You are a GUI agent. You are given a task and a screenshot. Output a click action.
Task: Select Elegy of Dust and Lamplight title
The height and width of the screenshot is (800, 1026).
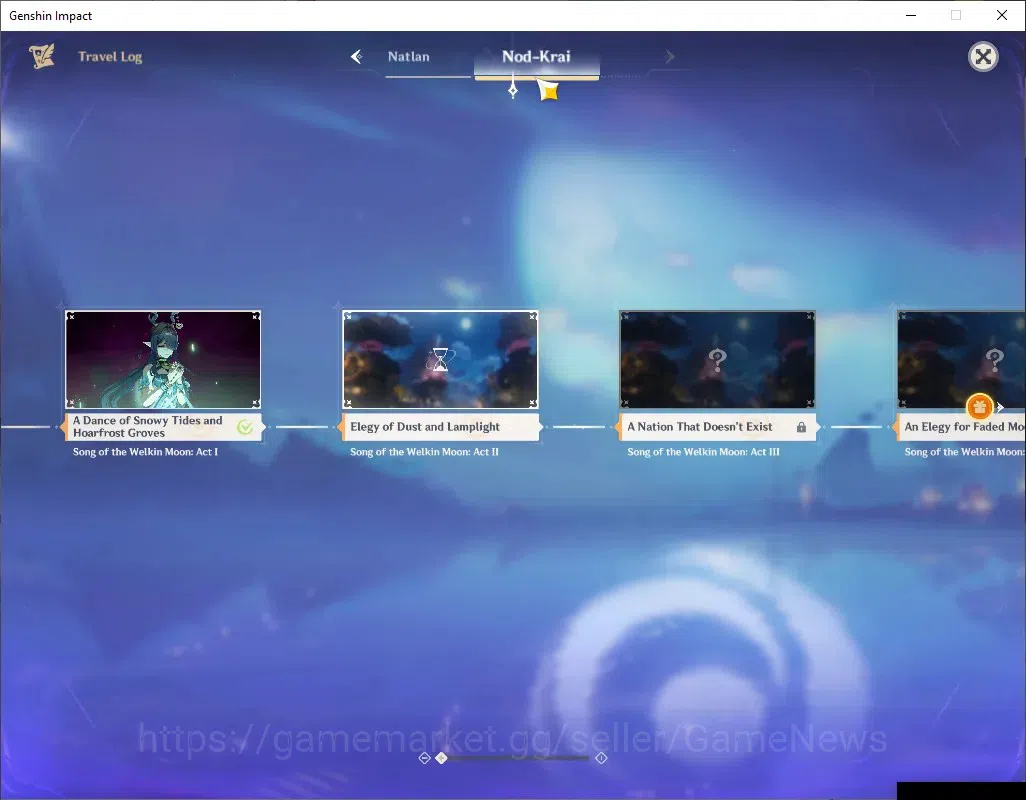tap(425, 426)
